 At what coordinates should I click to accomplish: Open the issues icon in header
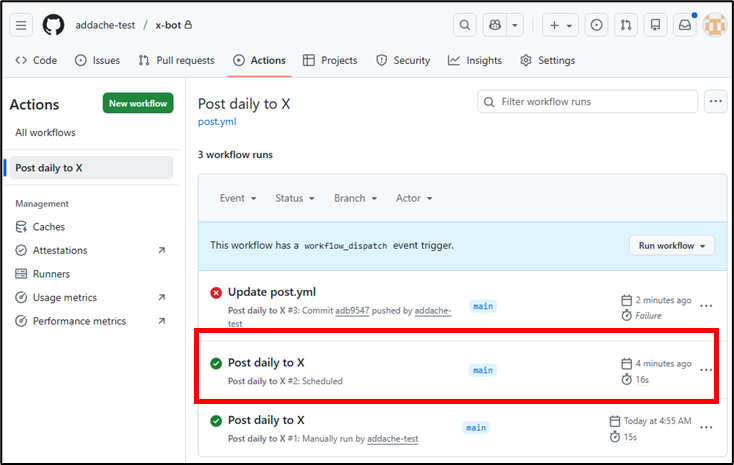click(596, 25)
